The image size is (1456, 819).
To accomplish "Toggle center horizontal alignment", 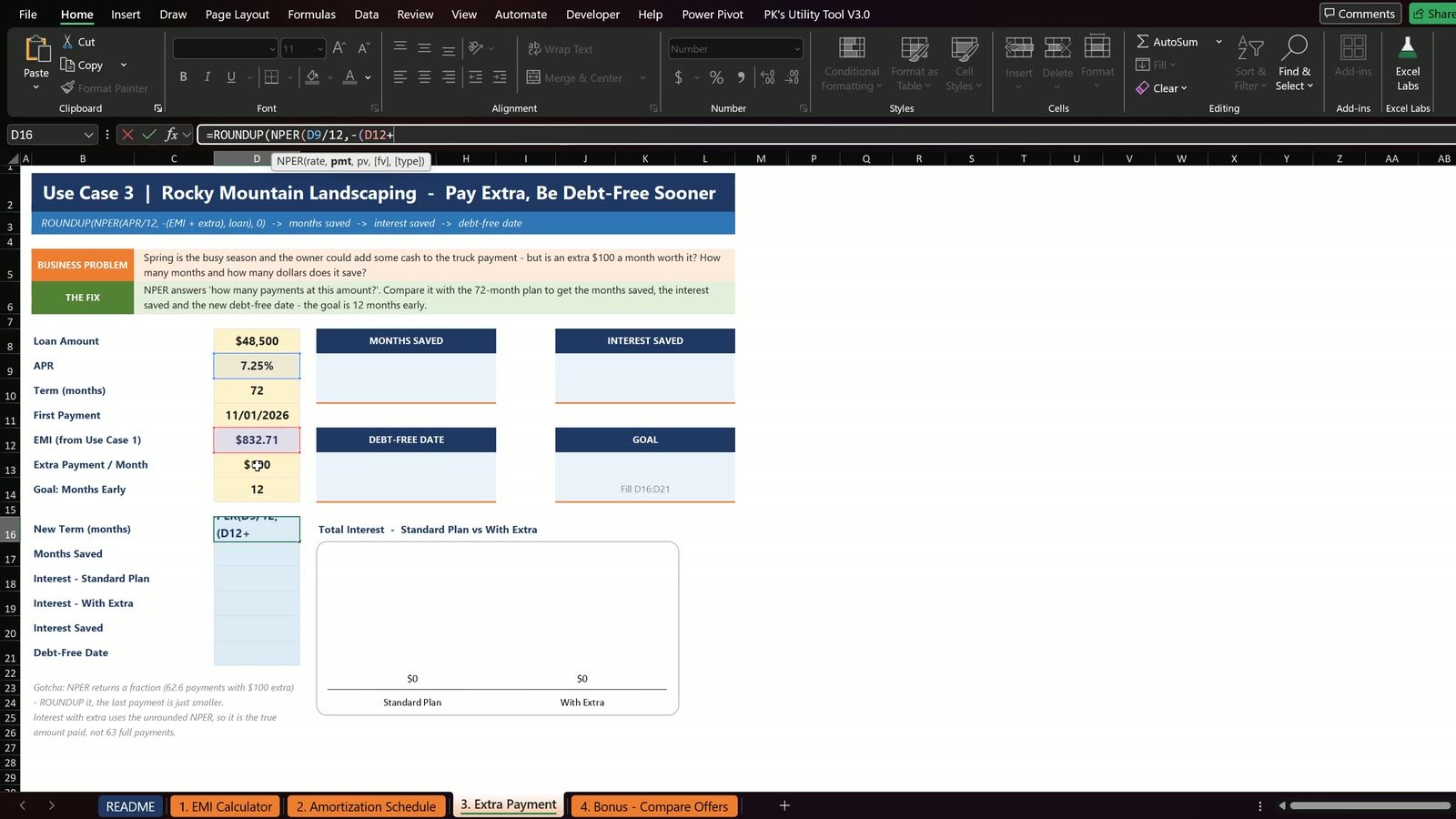I will pyautogui.click(x=424, y=77).
